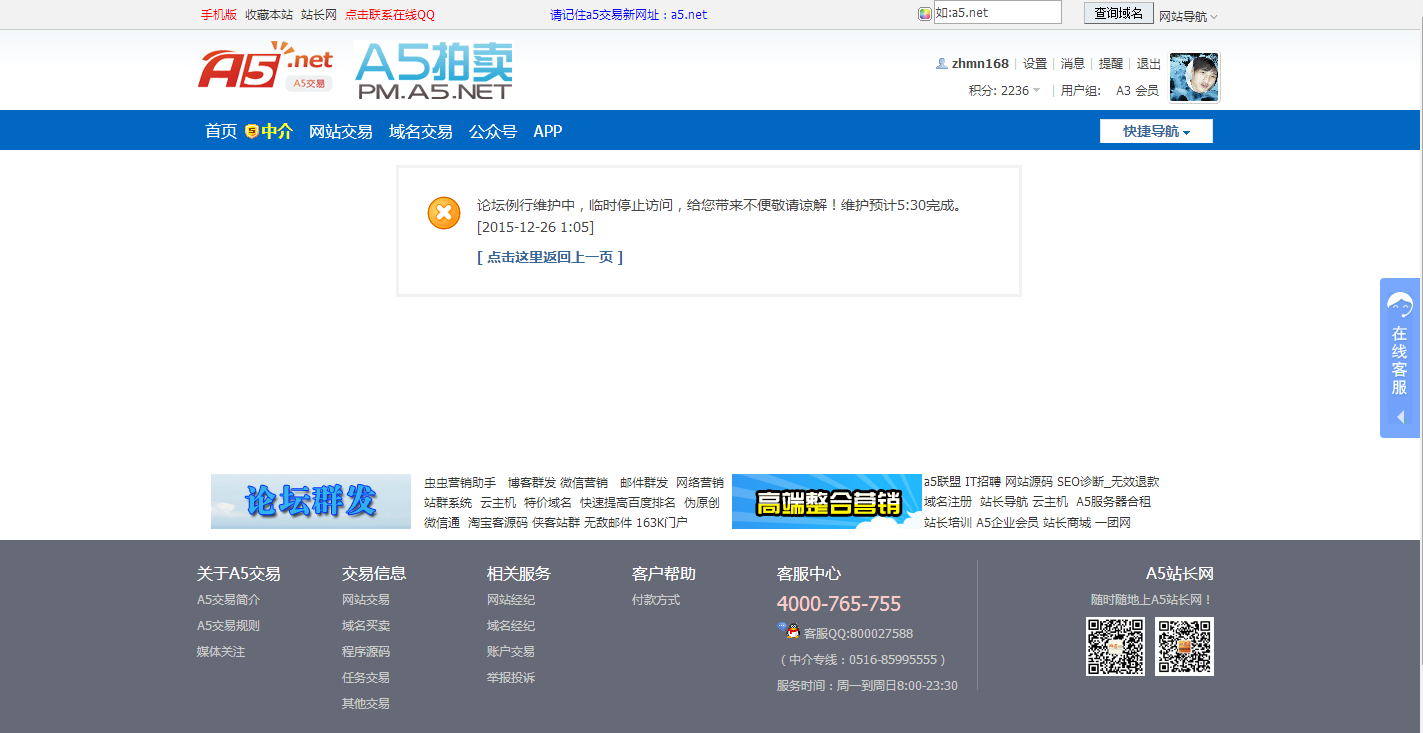
Task: Open the 快速提高百度排名 link
Action: (x=628, y=502)
